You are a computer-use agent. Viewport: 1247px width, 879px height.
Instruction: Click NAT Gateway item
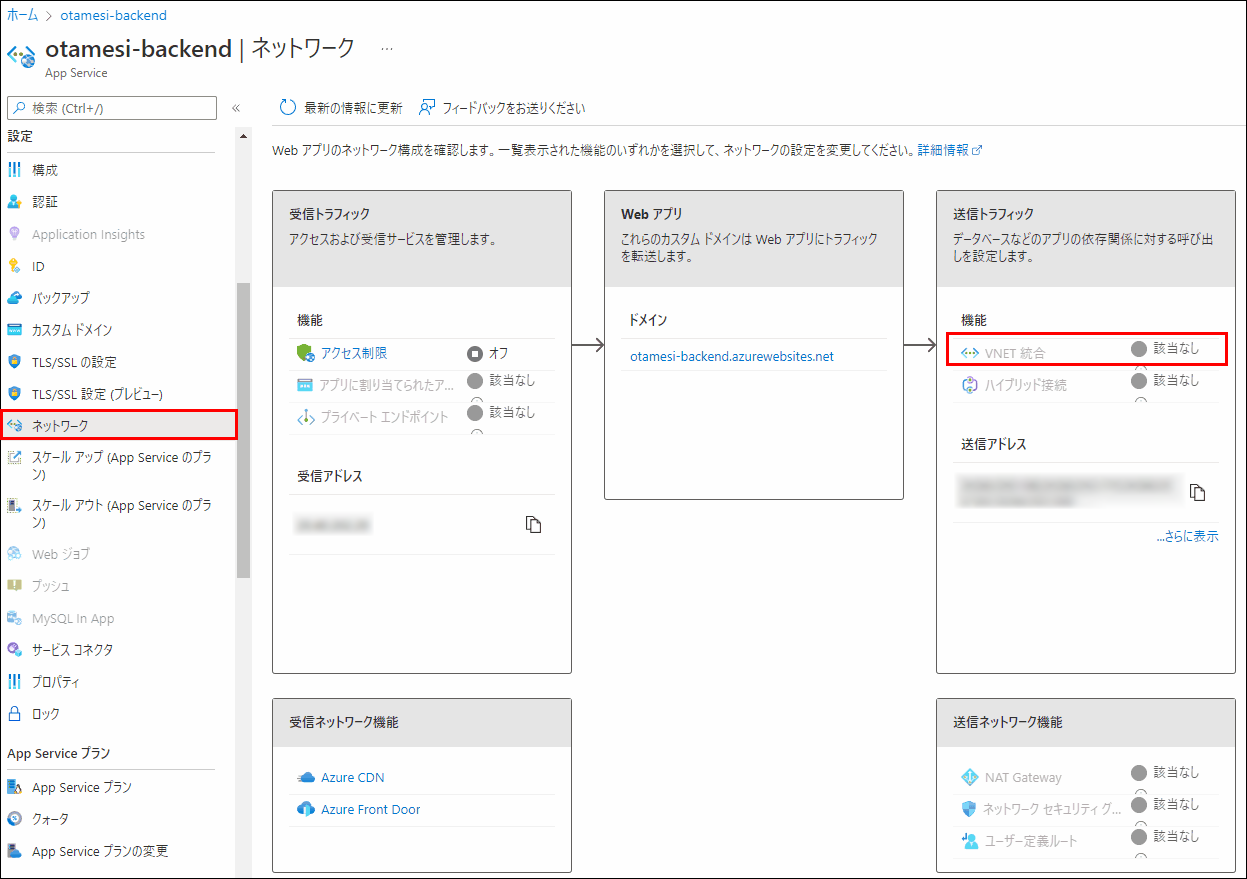[x=1023, y=777]
